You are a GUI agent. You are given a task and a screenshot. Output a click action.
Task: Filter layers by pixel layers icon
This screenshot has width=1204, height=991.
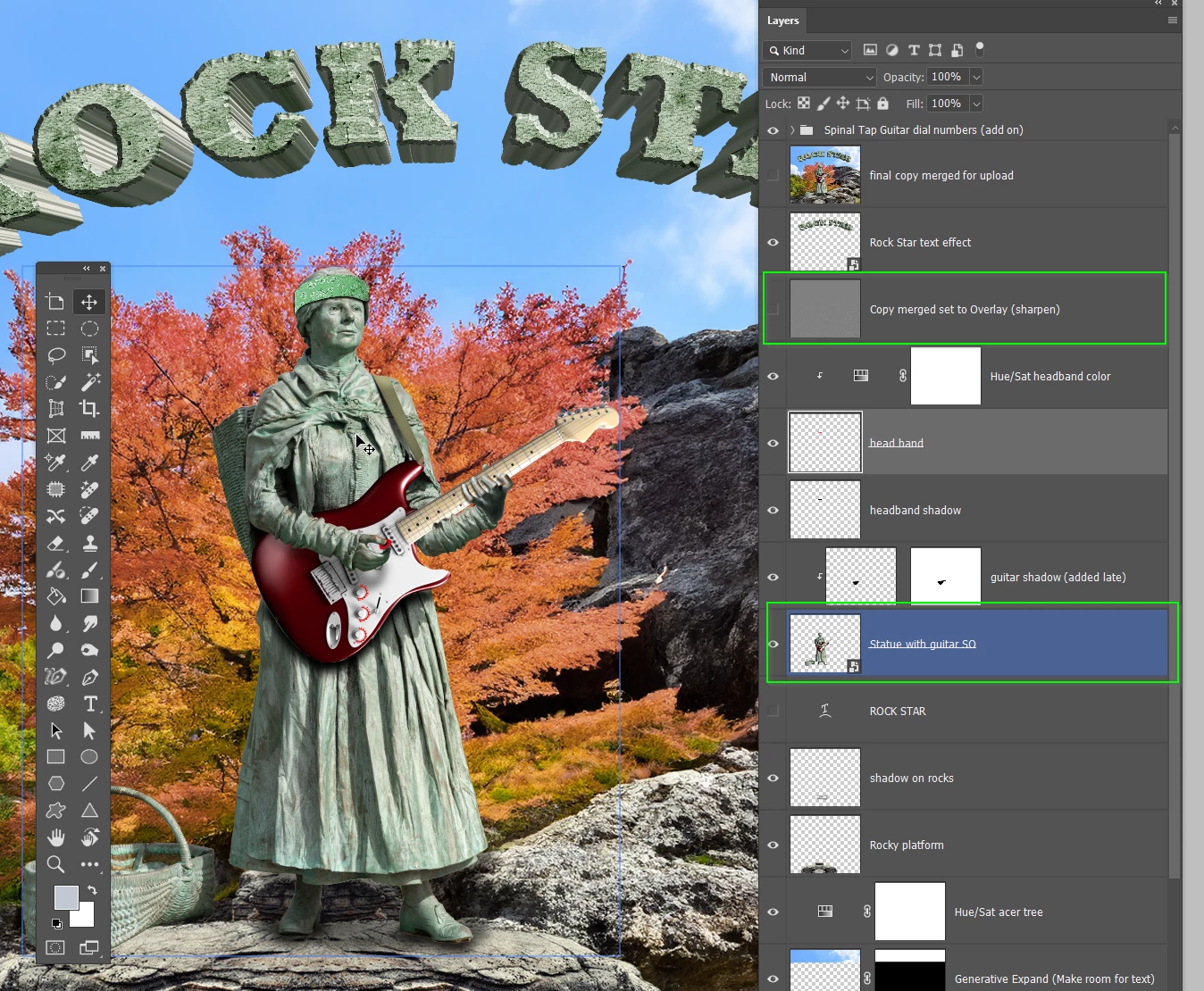pos(870,50)
